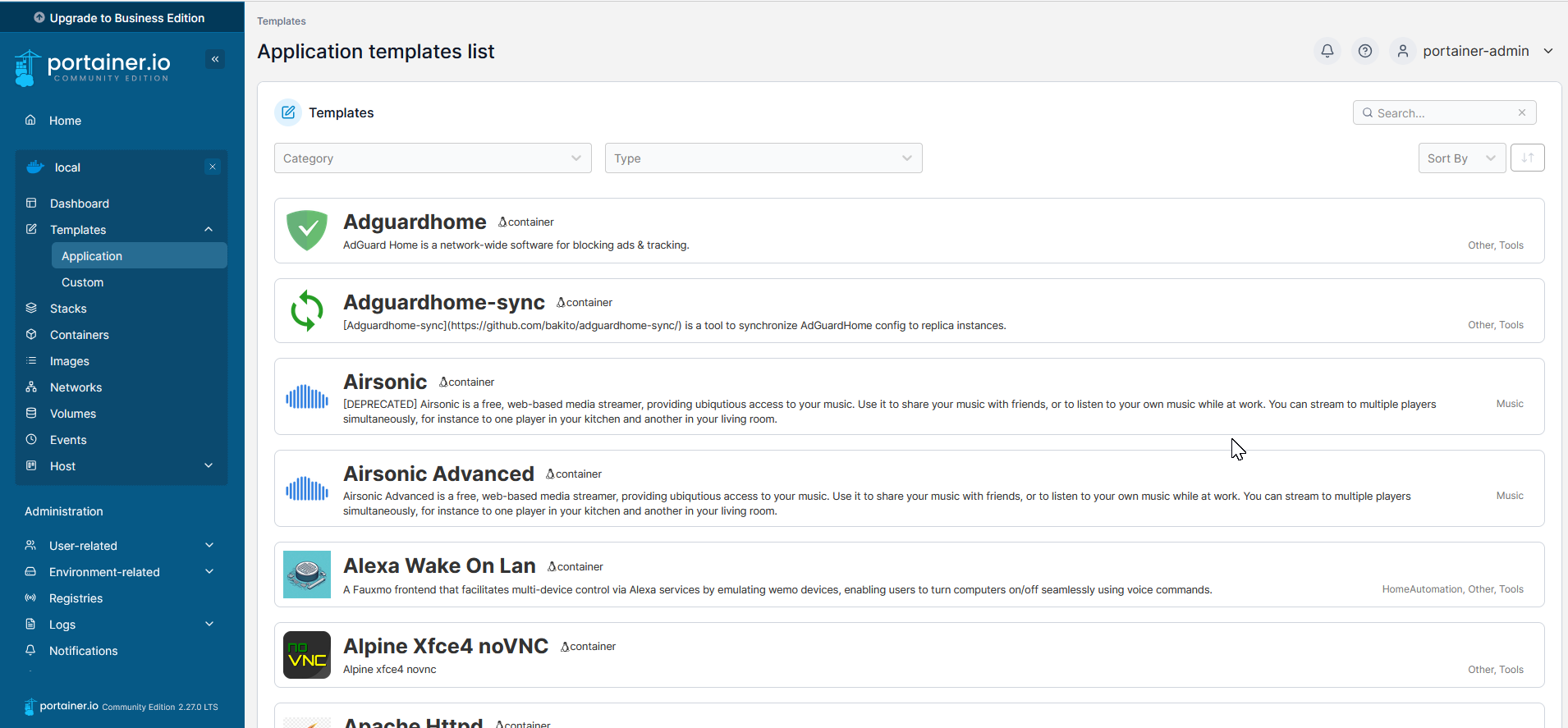Open the Sort By dropdown

point(1462,158)
